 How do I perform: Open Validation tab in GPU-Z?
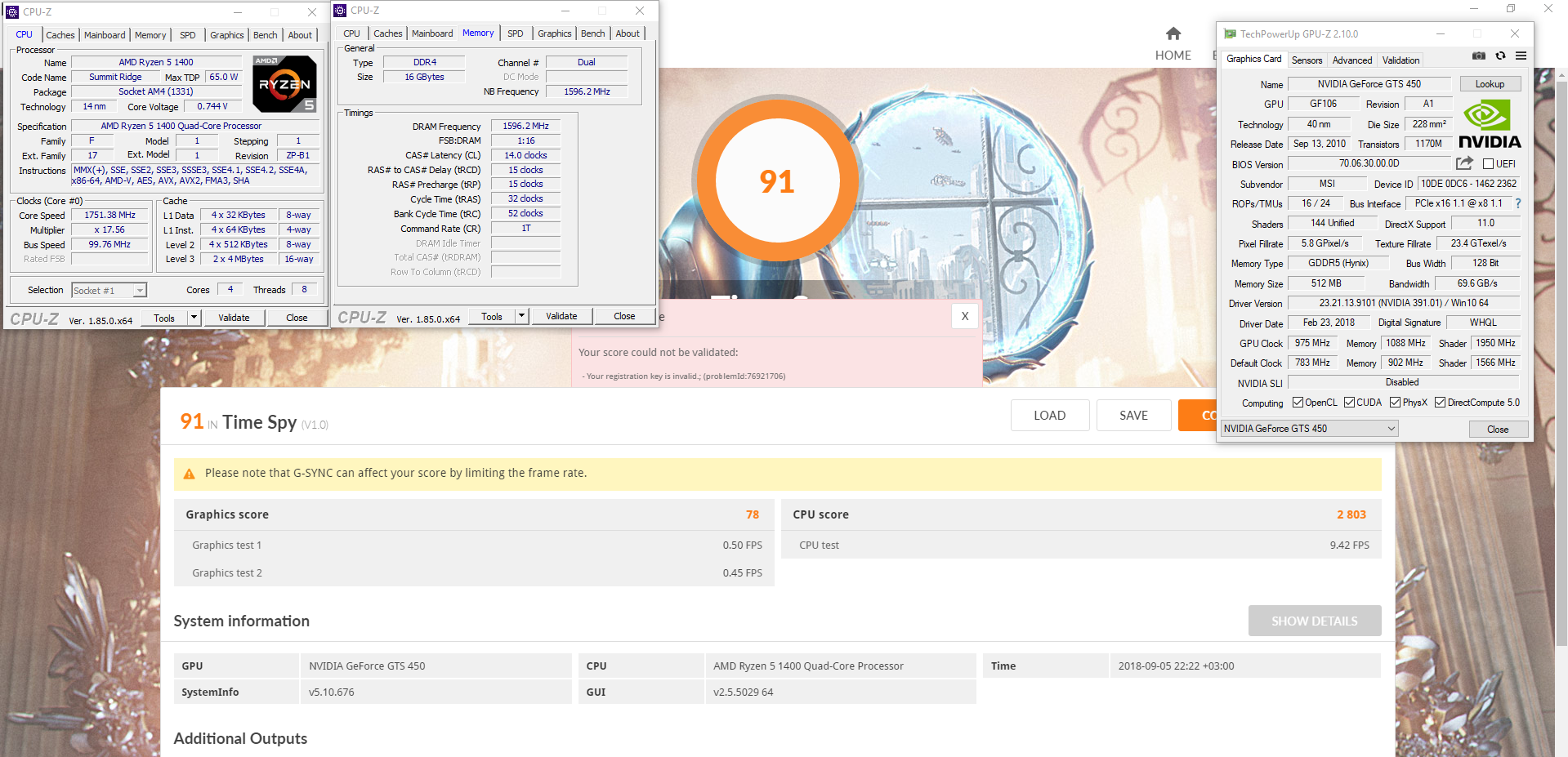tap(1400, 60)
